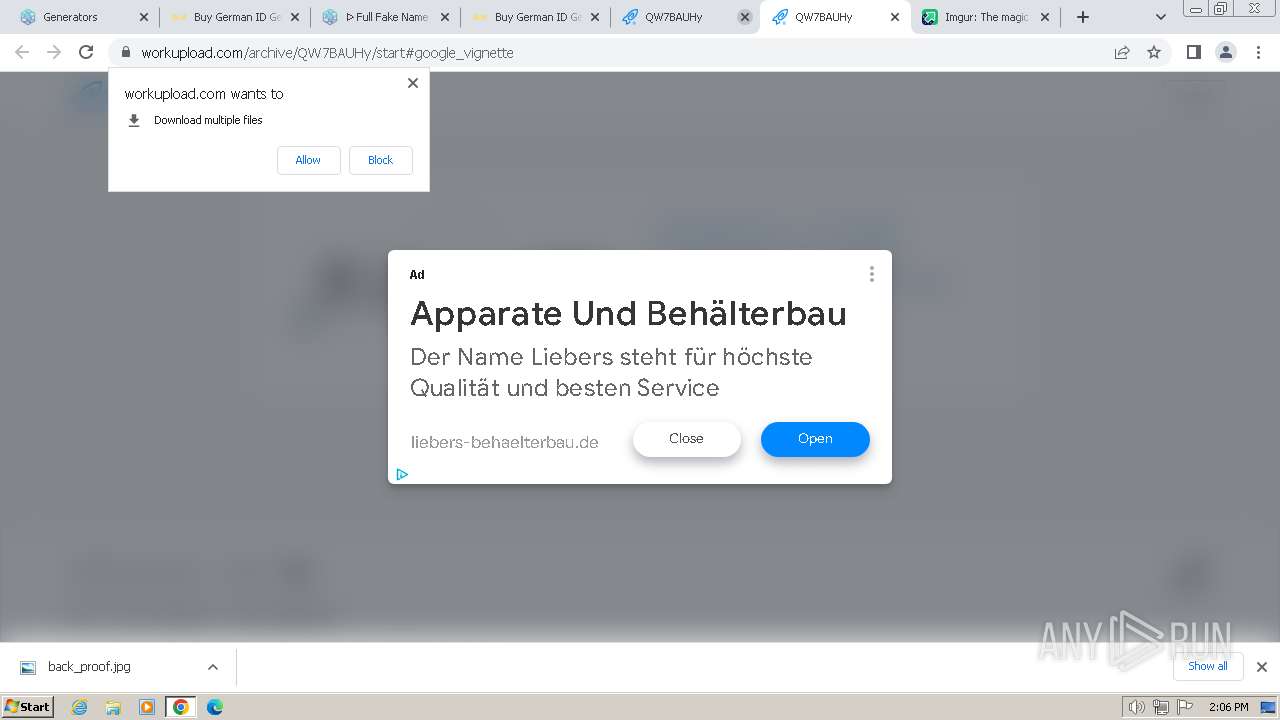The image size is (1280, 720).
Task: Go forward to next page
Action: [54, 52]
